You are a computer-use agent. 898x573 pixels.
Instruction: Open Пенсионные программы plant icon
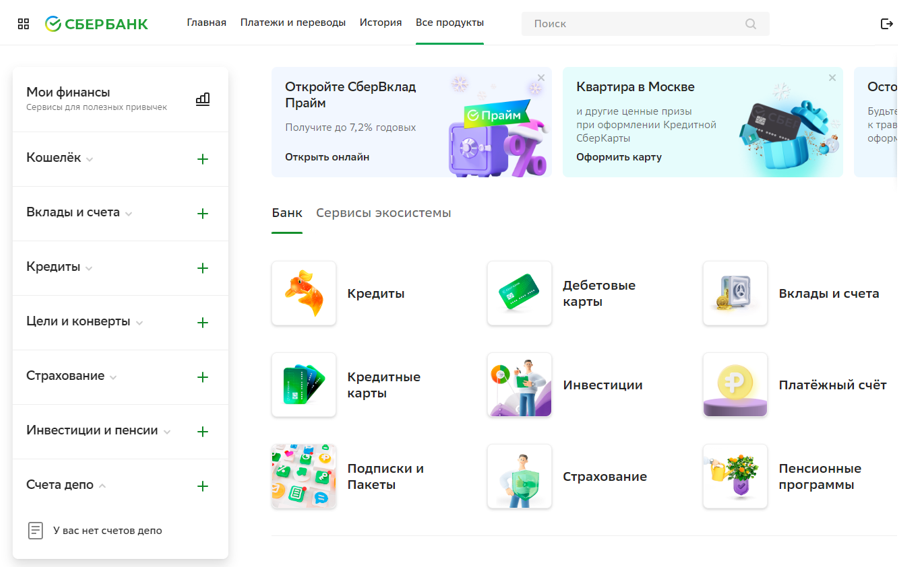(x=735, y=476)
